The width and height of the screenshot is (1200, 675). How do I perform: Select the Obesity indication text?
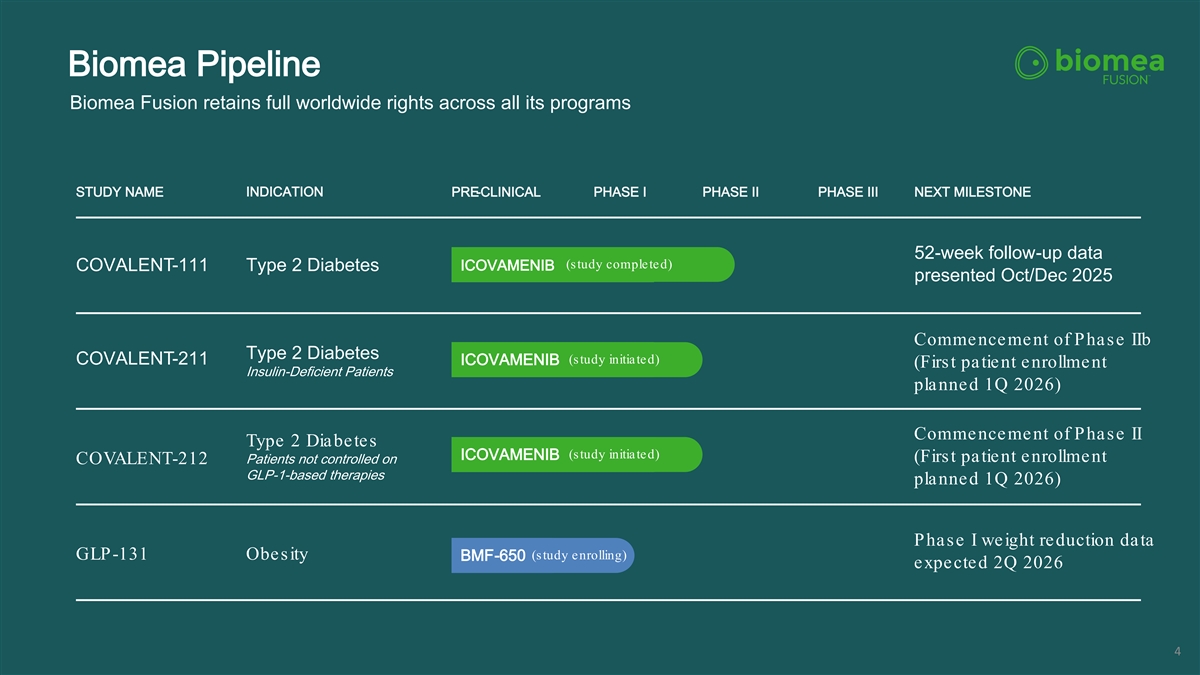point(277,554)
